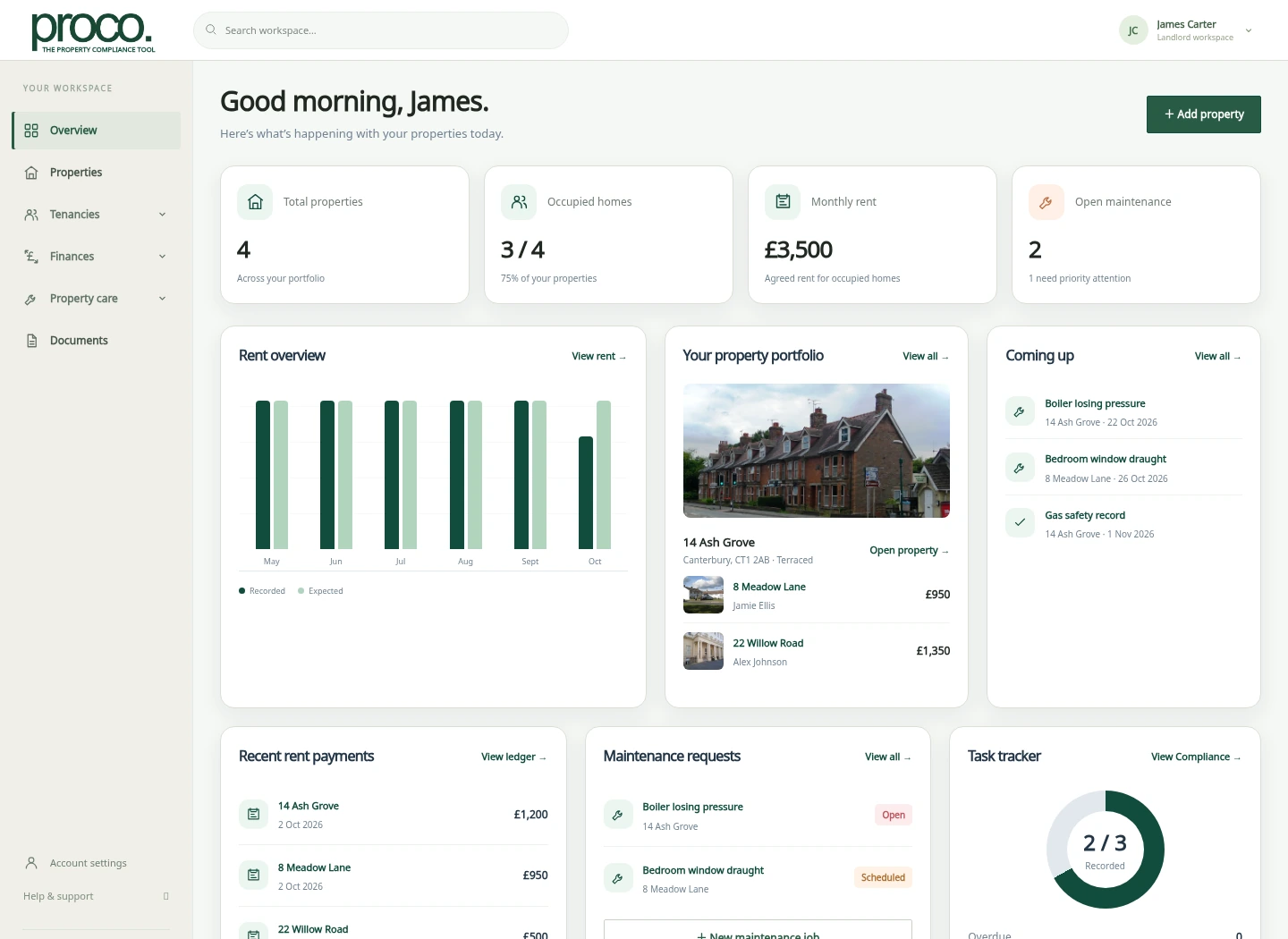Open Help & support
The width and height of the screenshot is (1288, 939).
click(x=97, y=896)
